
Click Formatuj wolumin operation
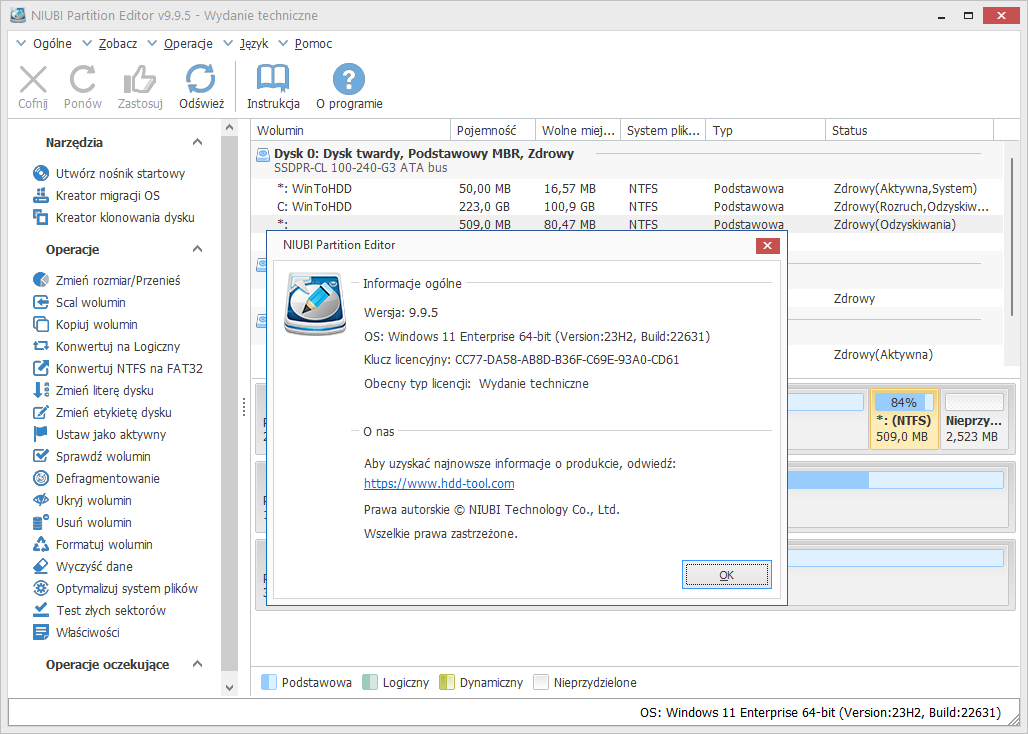coord(93,545)
